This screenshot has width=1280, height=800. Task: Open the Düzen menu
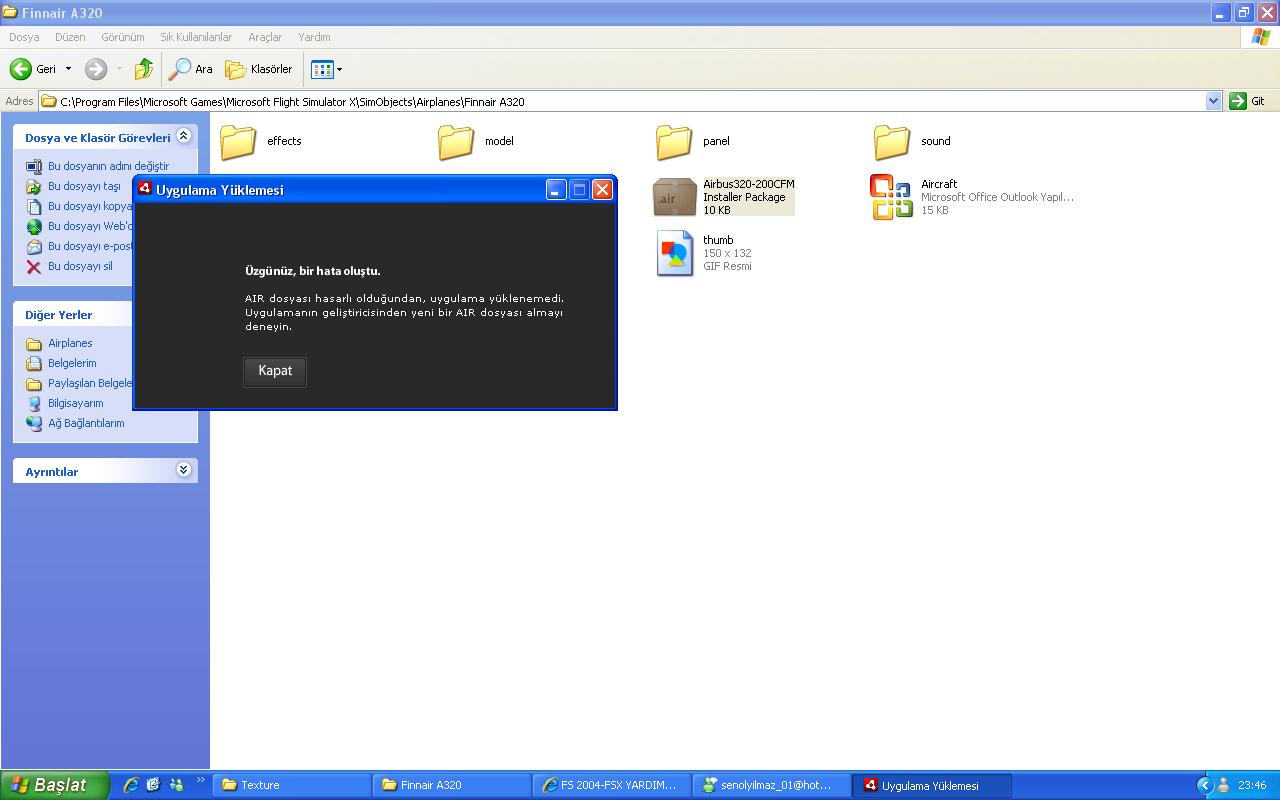point(70,37)
